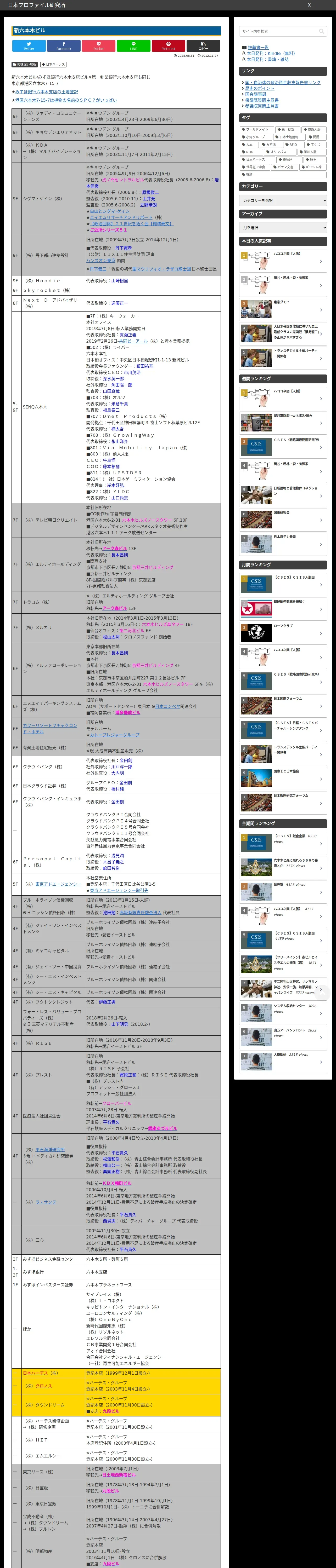
Task: Open みずほ銀行六本木支店の土地登記 link
Action: (x=46, y=92)
